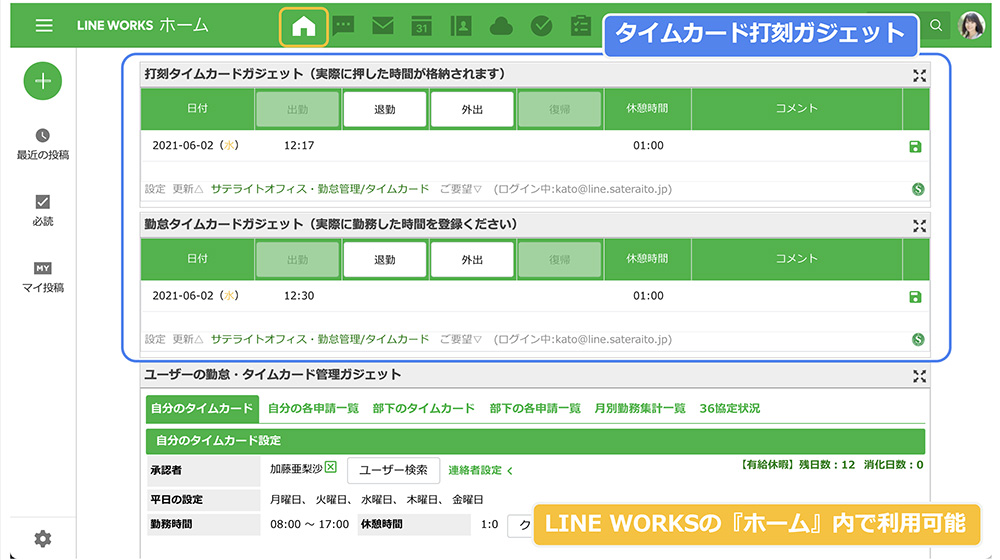This screenshot has height=560, width=1000.
Task: Switch to 部下のタイムカード tab
Action: [x=423, y=409]
